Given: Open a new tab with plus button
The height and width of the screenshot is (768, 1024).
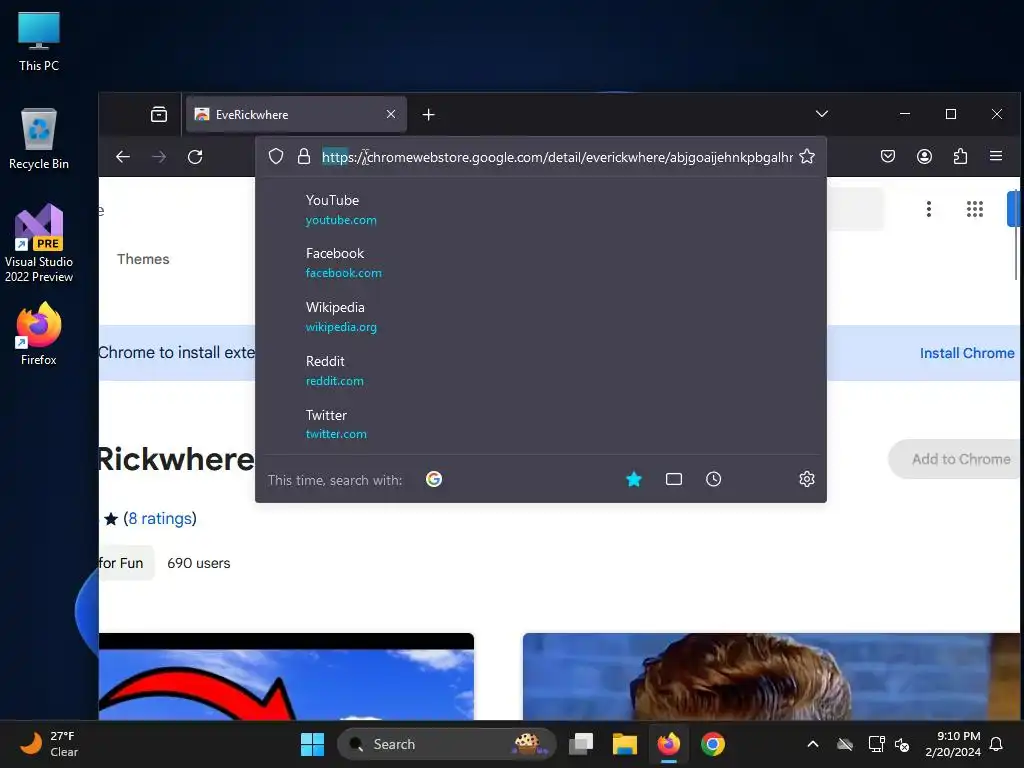Looking at the screenshot, I should click(x=428, y=115).
